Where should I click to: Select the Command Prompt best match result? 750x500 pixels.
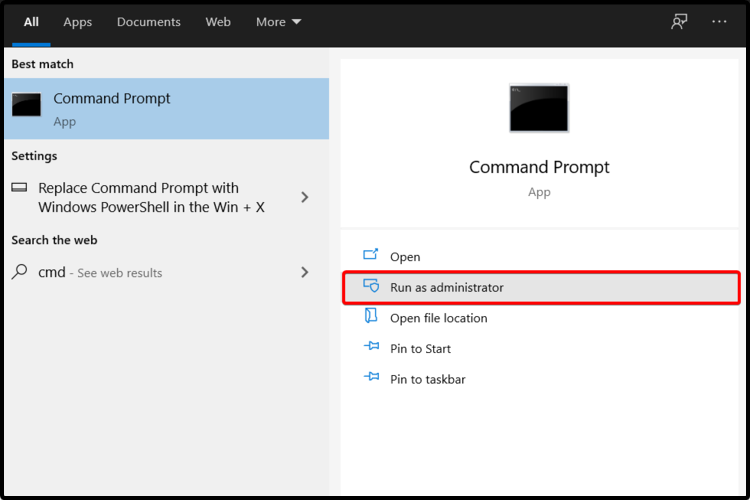coord(166,109)
